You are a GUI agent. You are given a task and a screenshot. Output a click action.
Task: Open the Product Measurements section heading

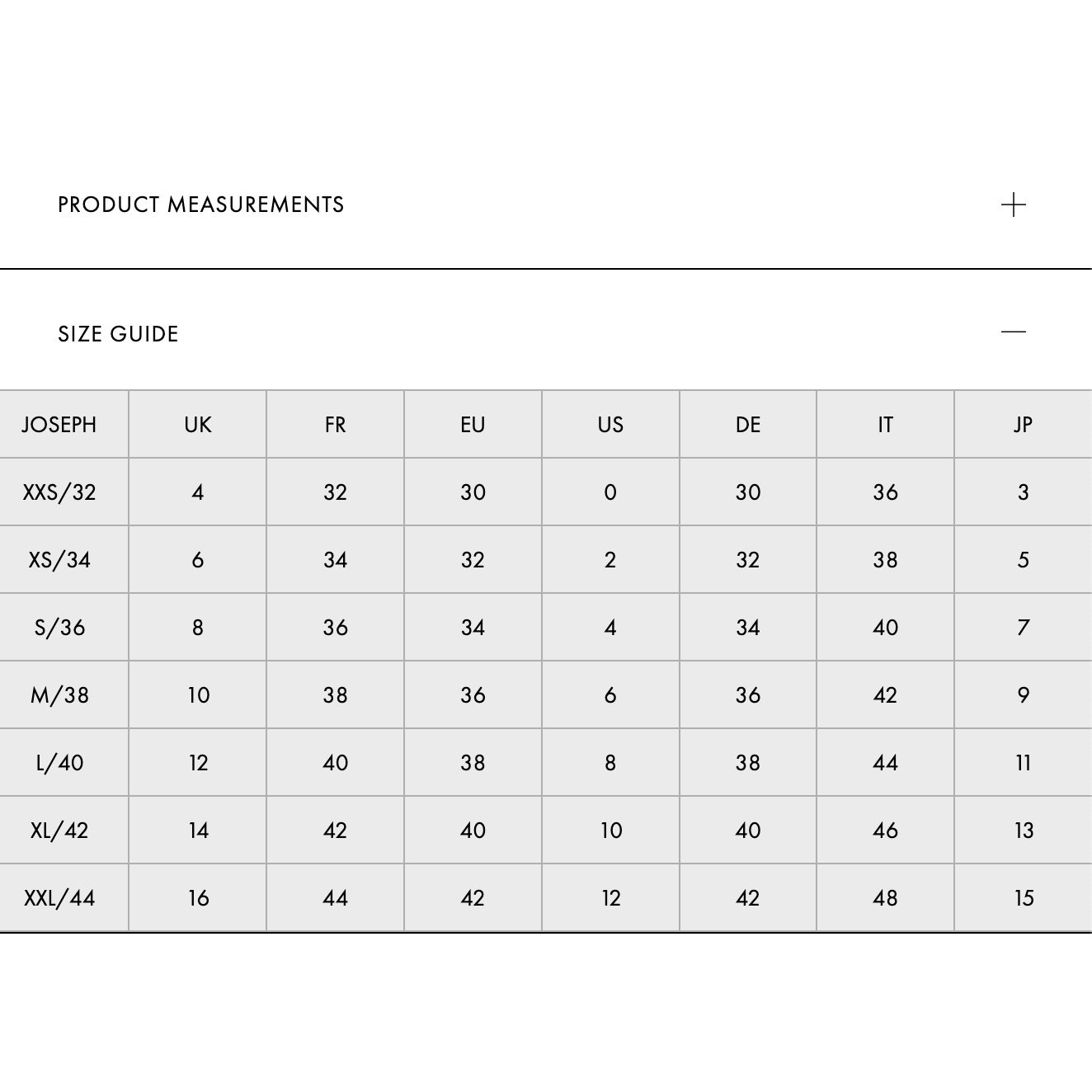pyautogui.click(x=201, y=205)
